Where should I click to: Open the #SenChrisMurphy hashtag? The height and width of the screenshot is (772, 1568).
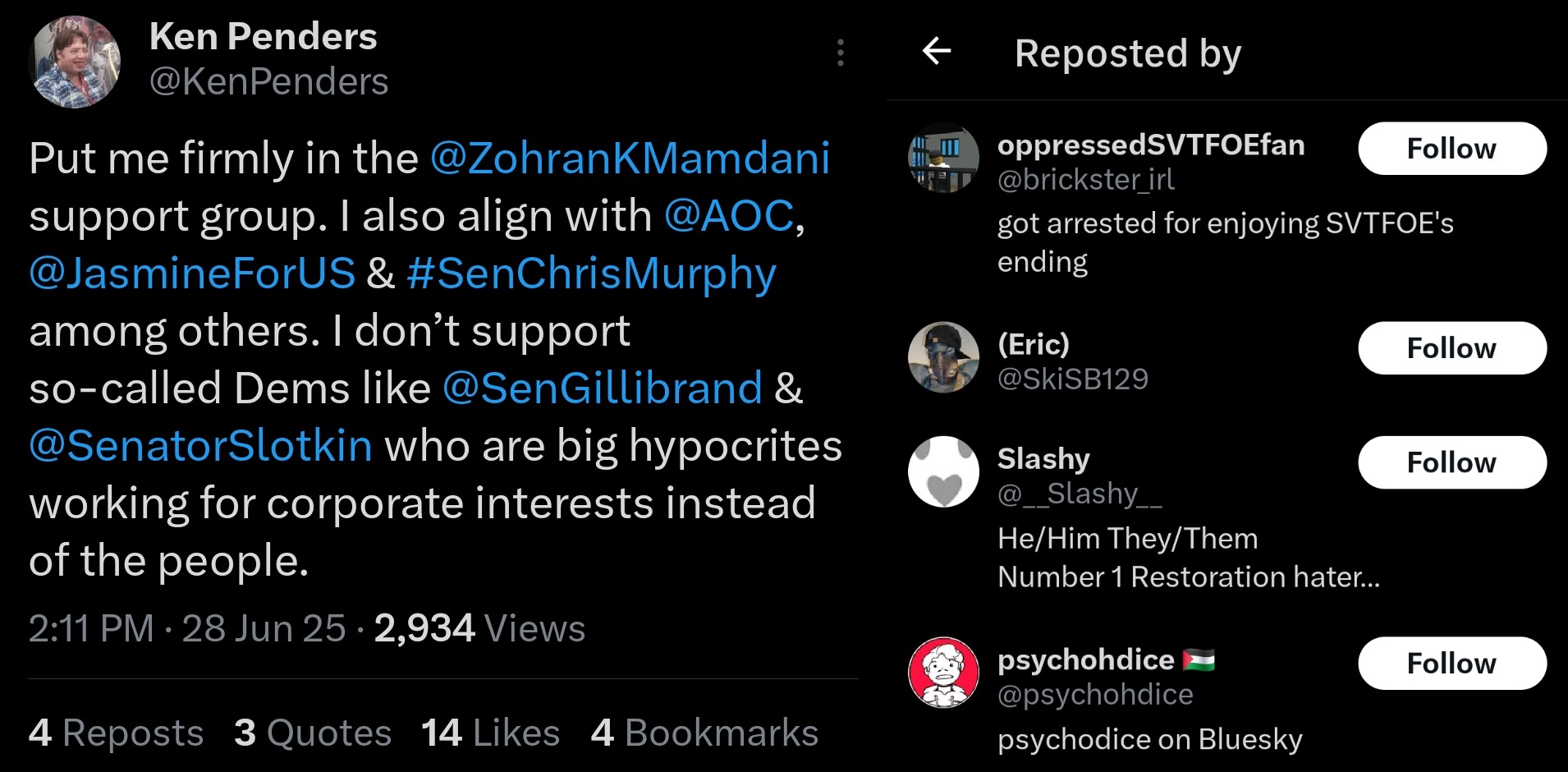(x=591, y=273)
